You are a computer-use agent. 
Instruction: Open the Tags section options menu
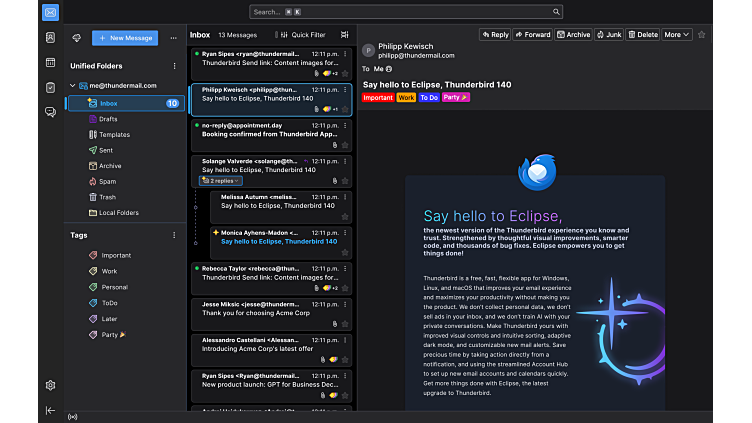(175, 235)
